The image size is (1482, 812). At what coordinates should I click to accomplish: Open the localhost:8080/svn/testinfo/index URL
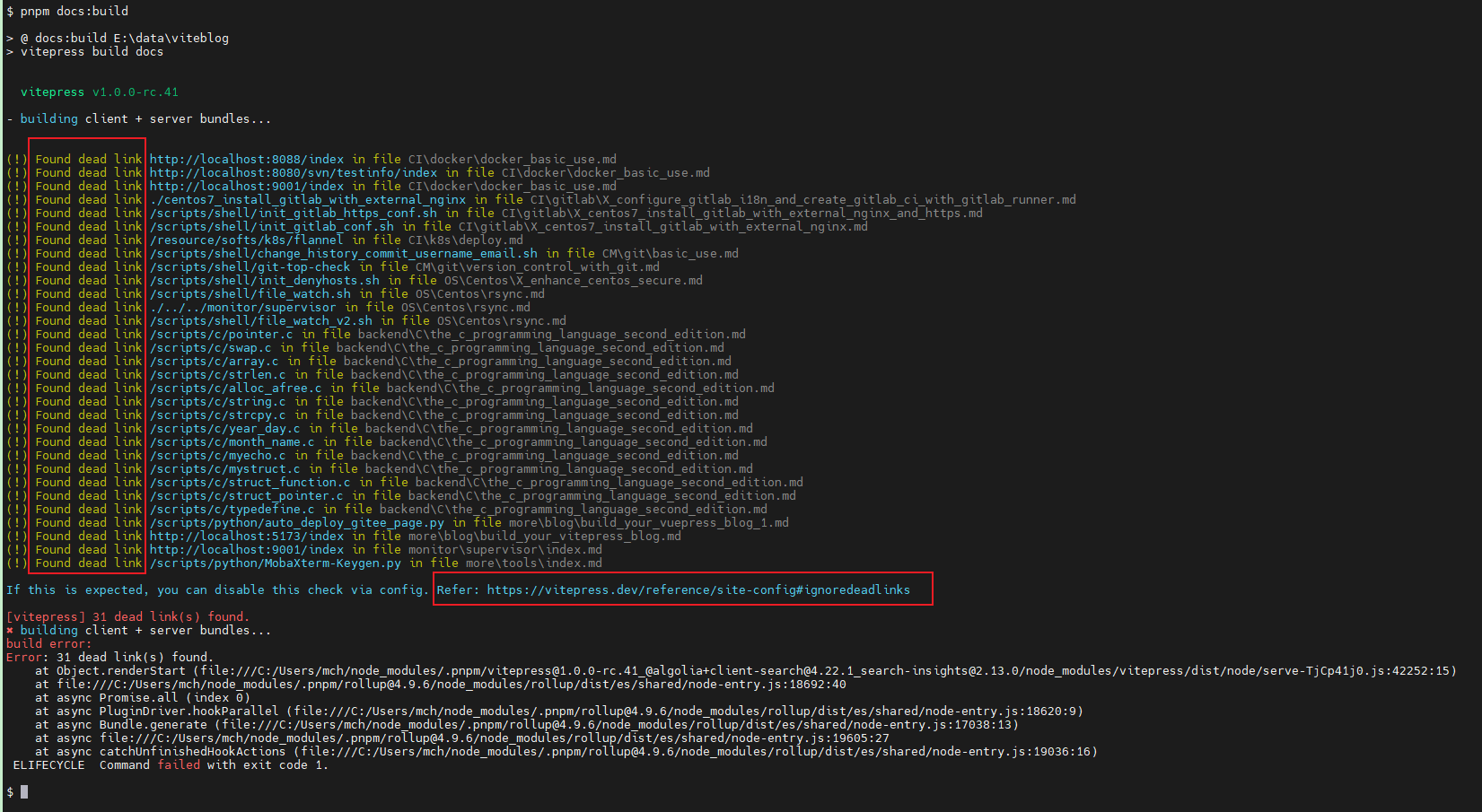293,172
